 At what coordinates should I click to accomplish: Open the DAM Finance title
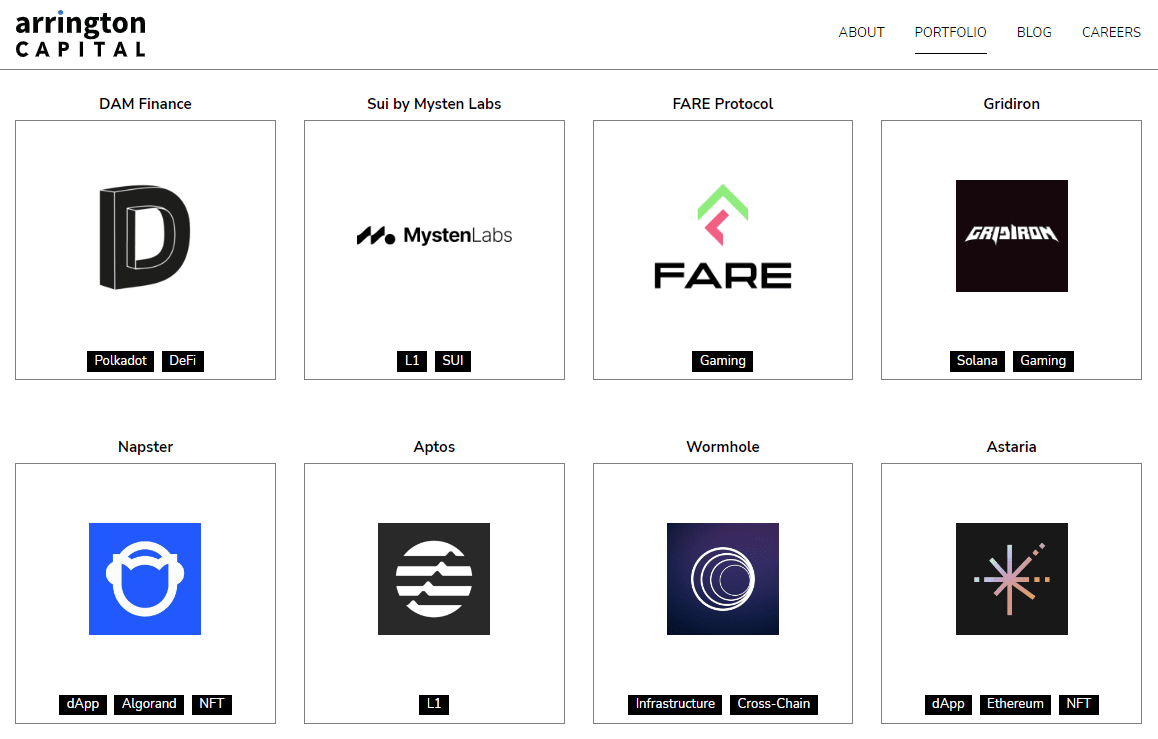(x=145, y=104)
